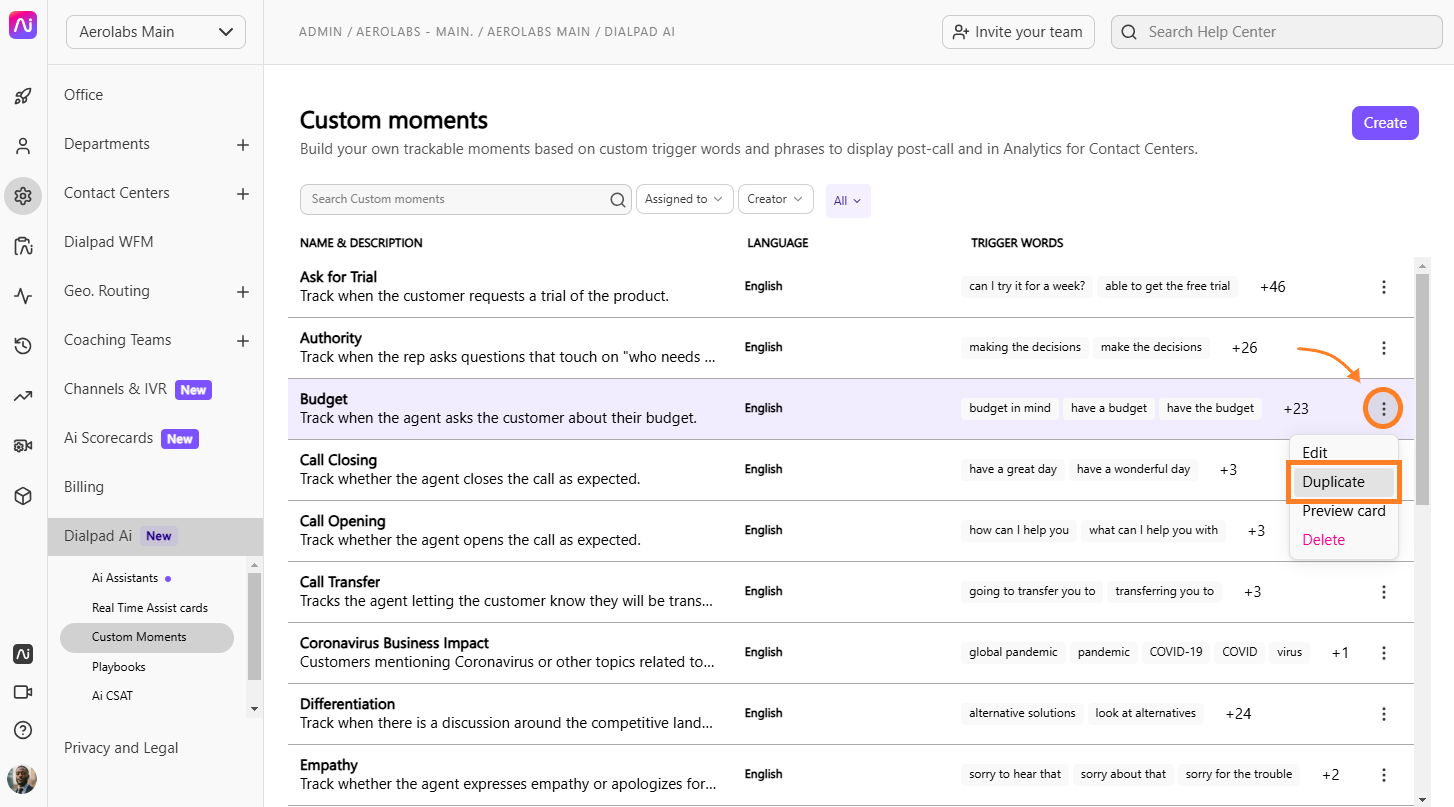Choose Duplicate from the context menu

click(x=1343, y=482)
